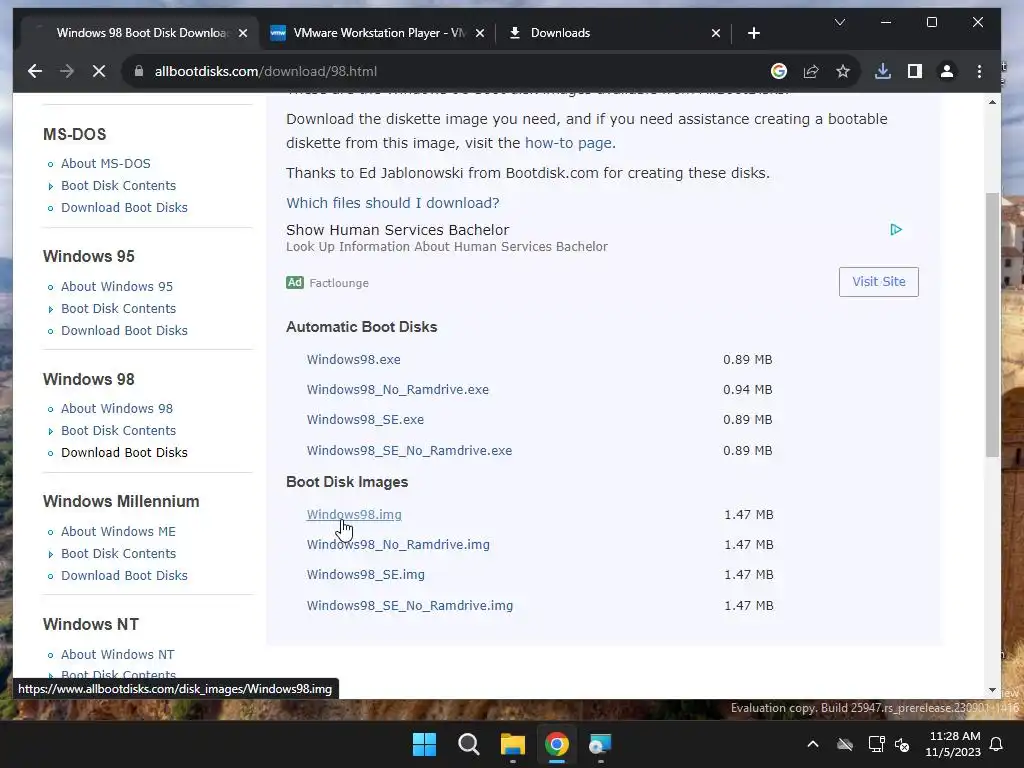Download Windows98.img
This screenshot has height=768, width=1024.
point(354,515)
